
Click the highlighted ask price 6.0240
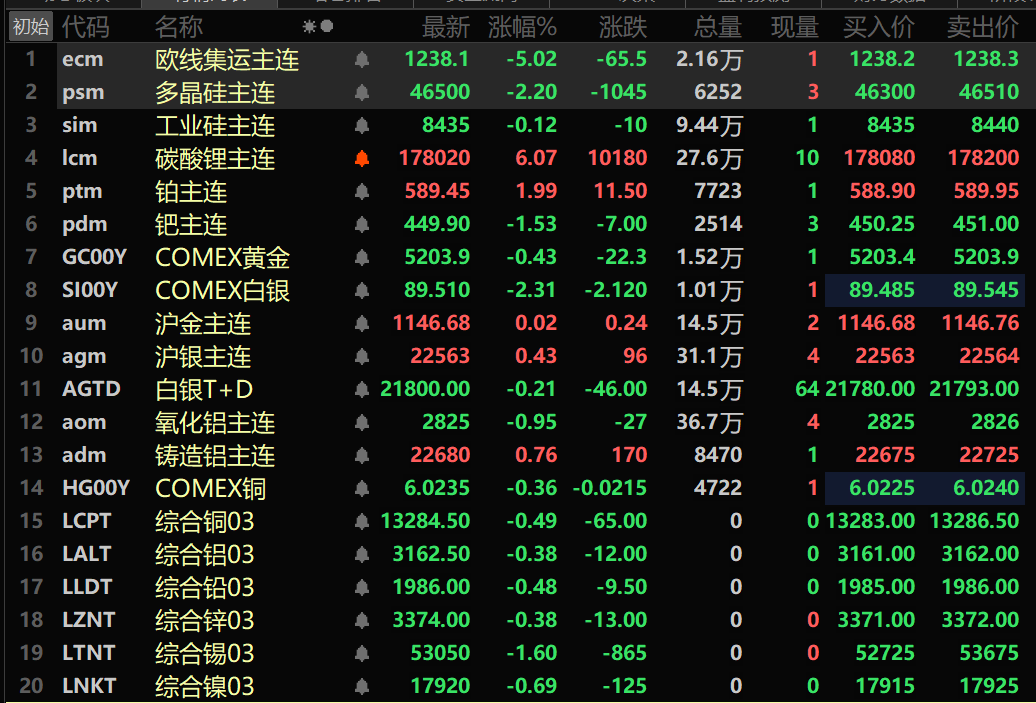point(985,488)
